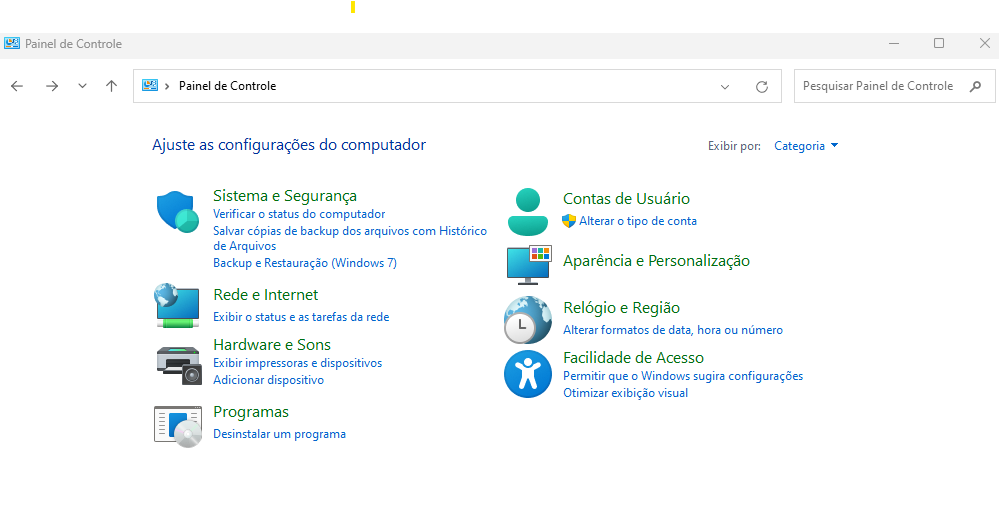Click the Sistema e Segurança shield icon

(x=178, y=212)
